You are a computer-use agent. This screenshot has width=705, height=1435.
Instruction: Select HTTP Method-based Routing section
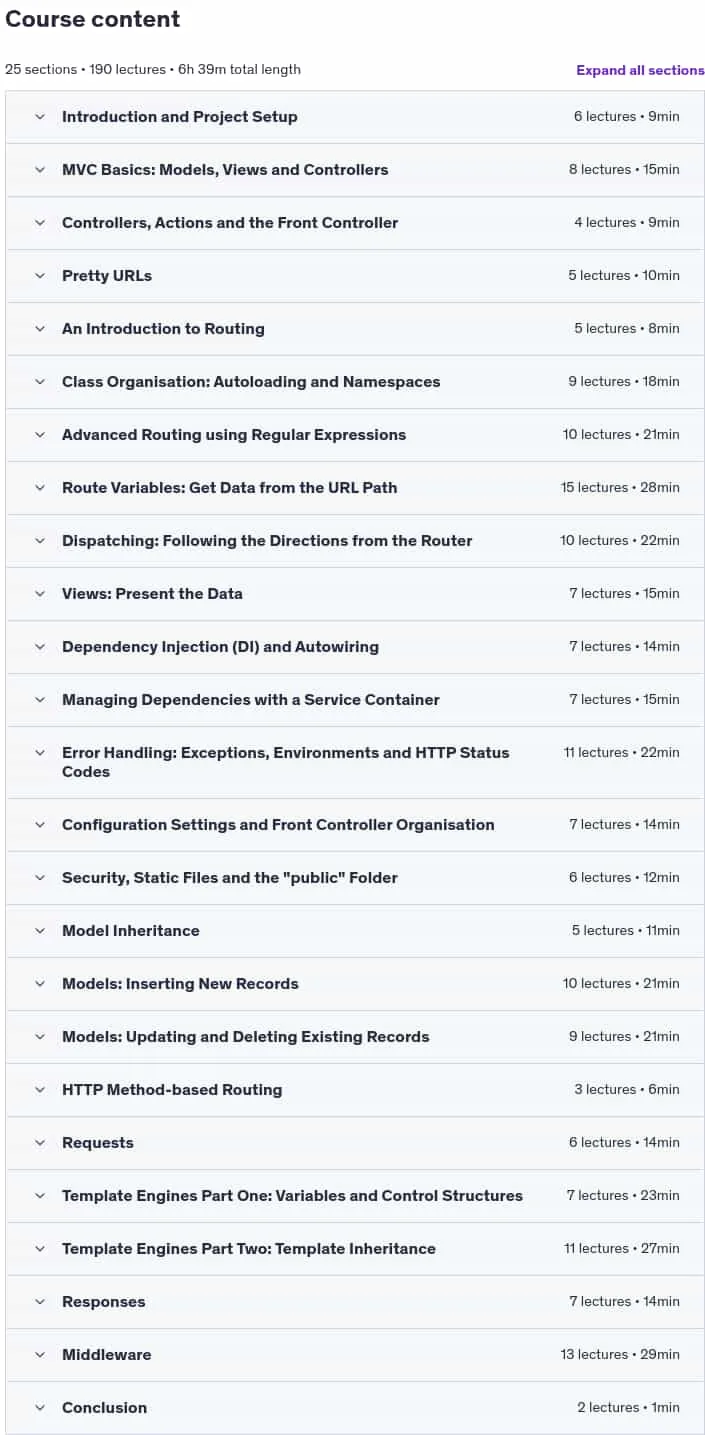pos(172,1090)
